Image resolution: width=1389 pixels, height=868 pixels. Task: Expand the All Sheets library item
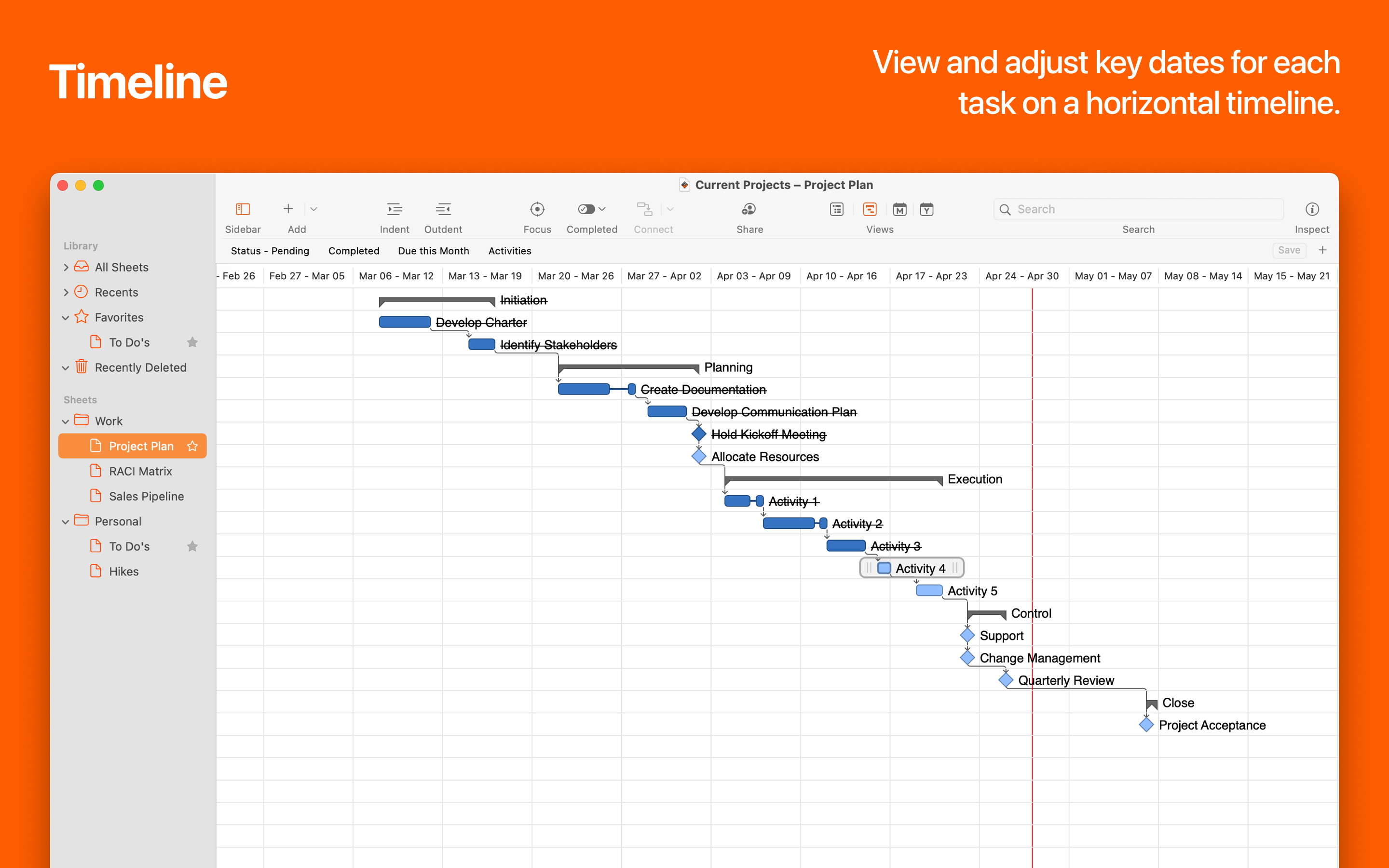click(x=66, y=268)
